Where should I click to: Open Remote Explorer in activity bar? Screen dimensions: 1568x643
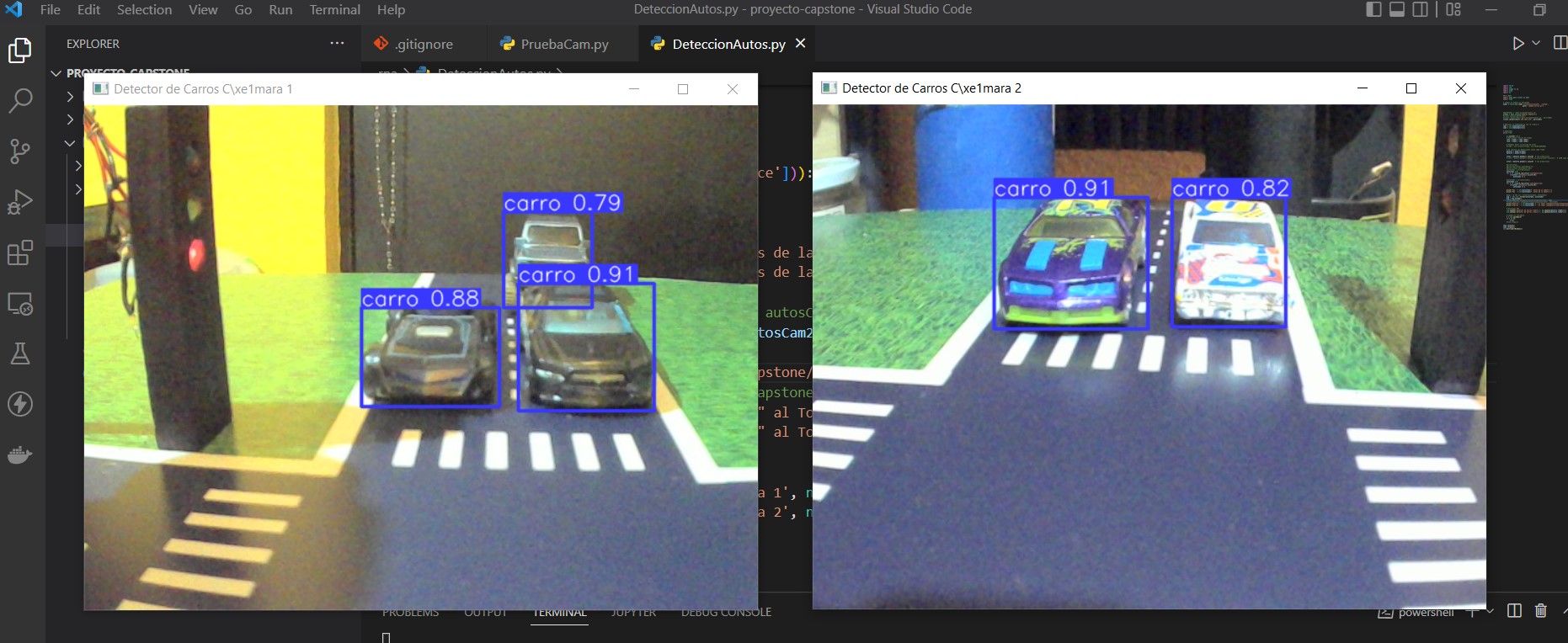point(19,303)
